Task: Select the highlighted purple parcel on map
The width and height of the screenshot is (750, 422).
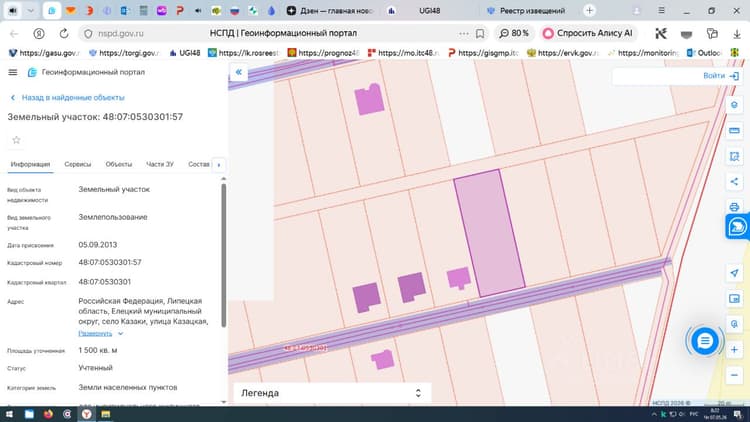Action: coord(489,233)
